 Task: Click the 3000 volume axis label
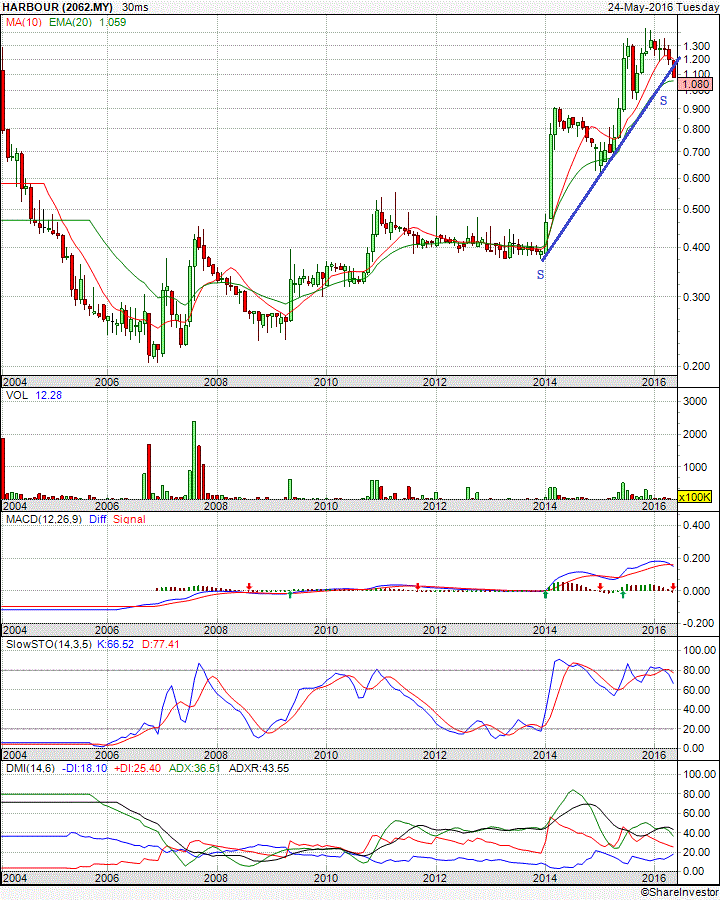(695, 401)
